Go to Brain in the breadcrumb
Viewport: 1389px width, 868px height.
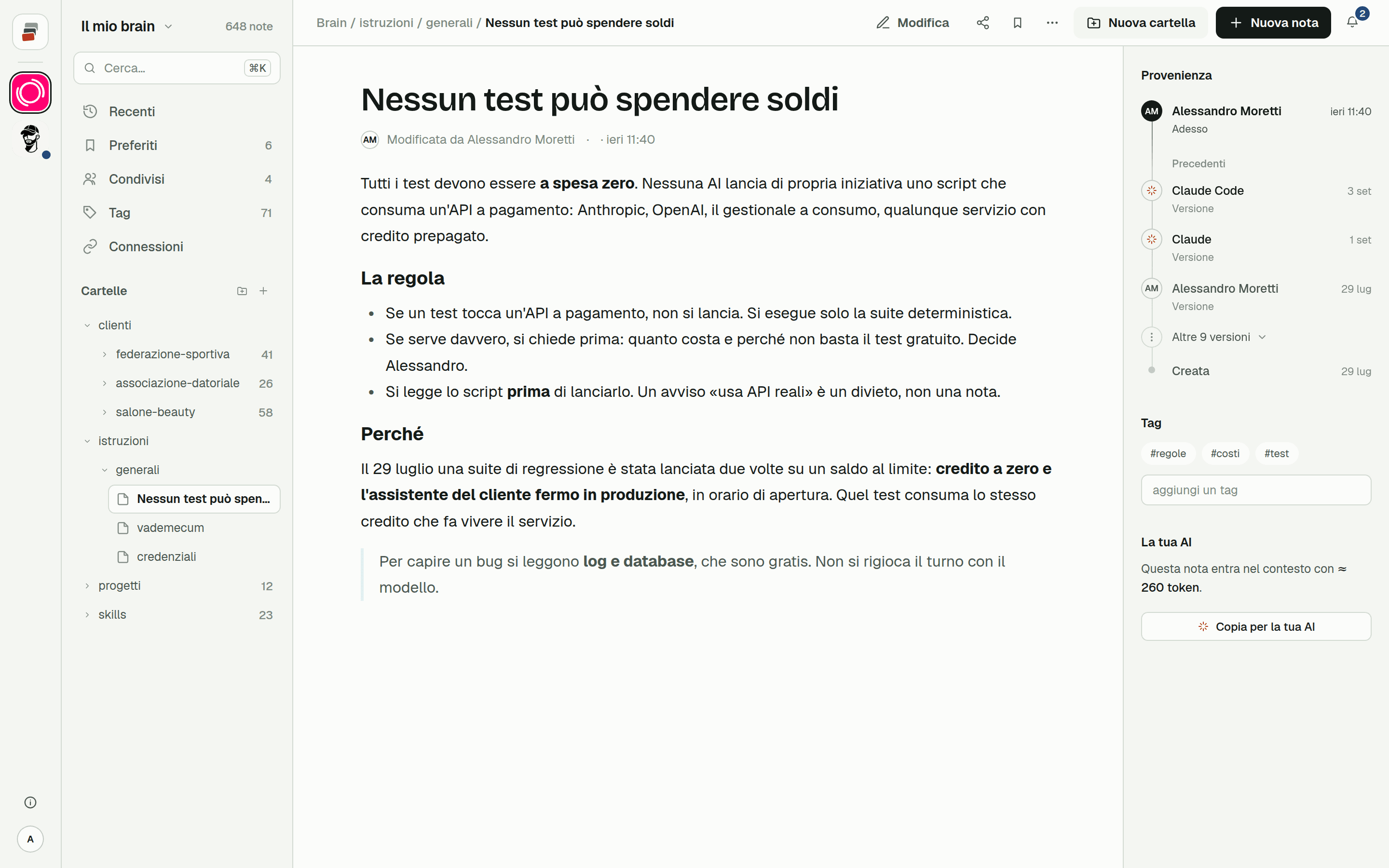(331, 23)
